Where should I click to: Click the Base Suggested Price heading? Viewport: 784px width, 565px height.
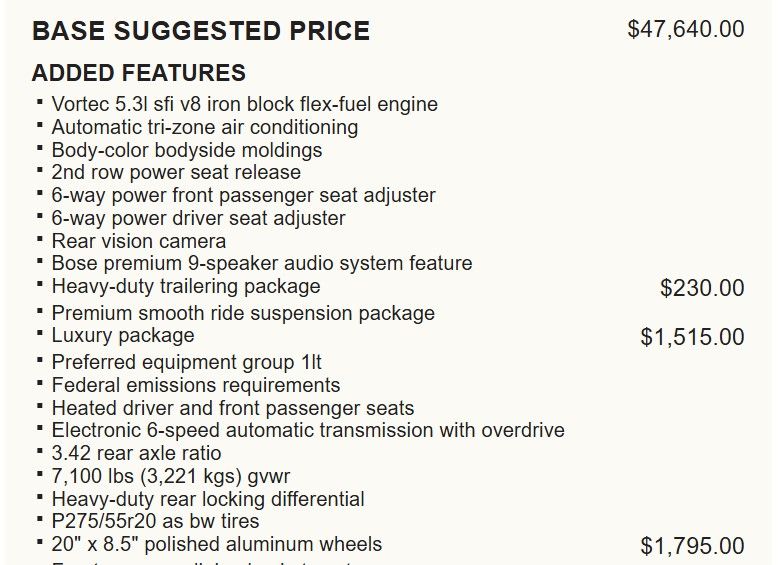pos(201,31)
